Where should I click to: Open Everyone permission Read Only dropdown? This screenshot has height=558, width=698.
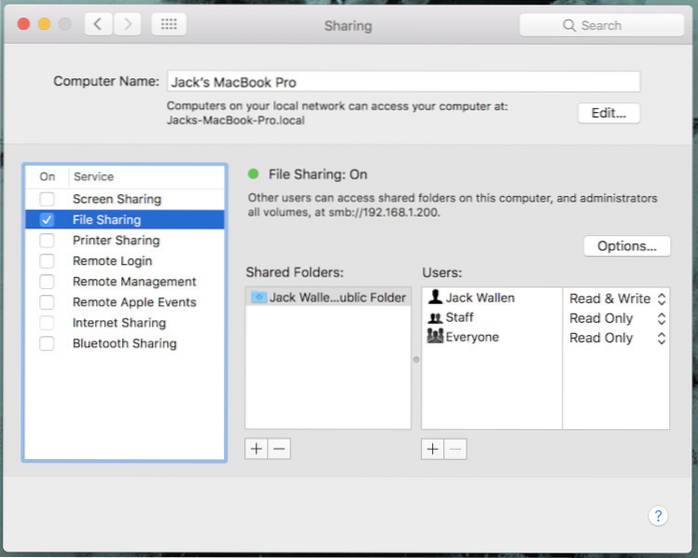pyautogui.click(x=616, y=338)
